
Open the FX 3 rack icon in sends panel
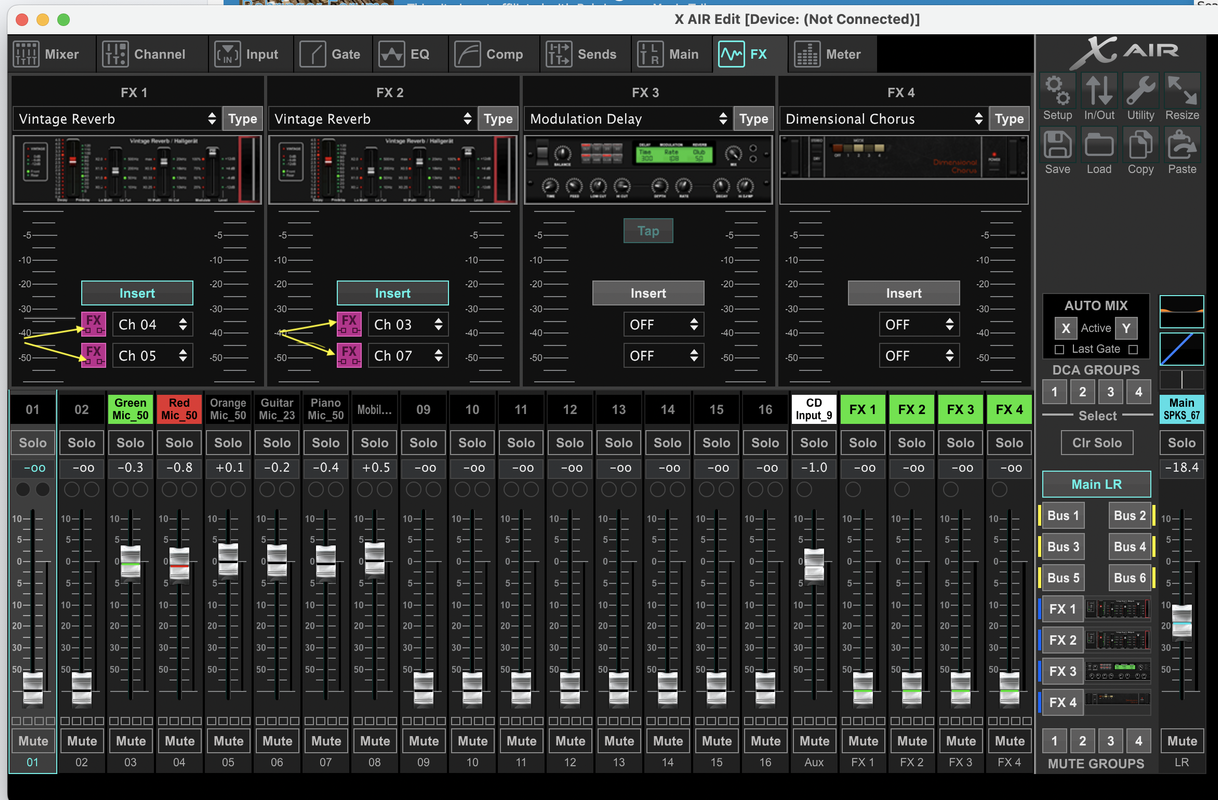click(x=1117, y=671)
